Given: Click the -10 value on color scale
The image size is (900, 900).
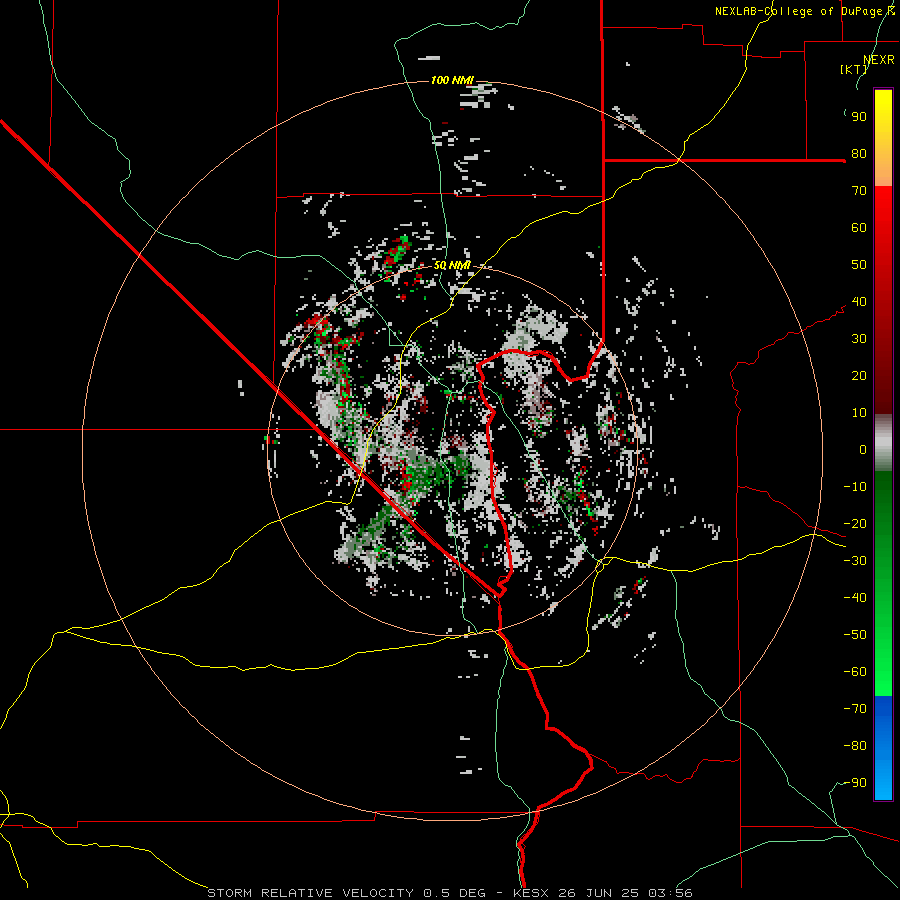Looking at the screenshot, I should (x=855, y=487).
